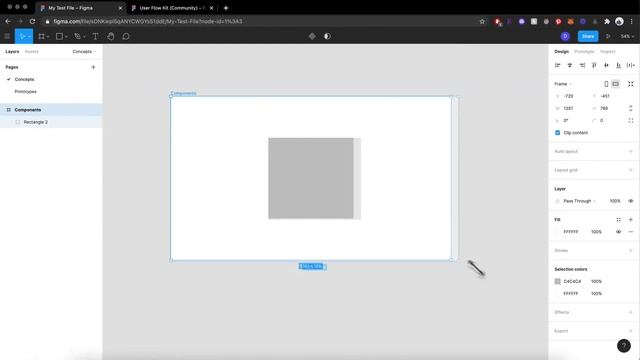Screen dimensions: 640x360
Task: Open the distribute spacing dropdown
Action: pos(631,65)
